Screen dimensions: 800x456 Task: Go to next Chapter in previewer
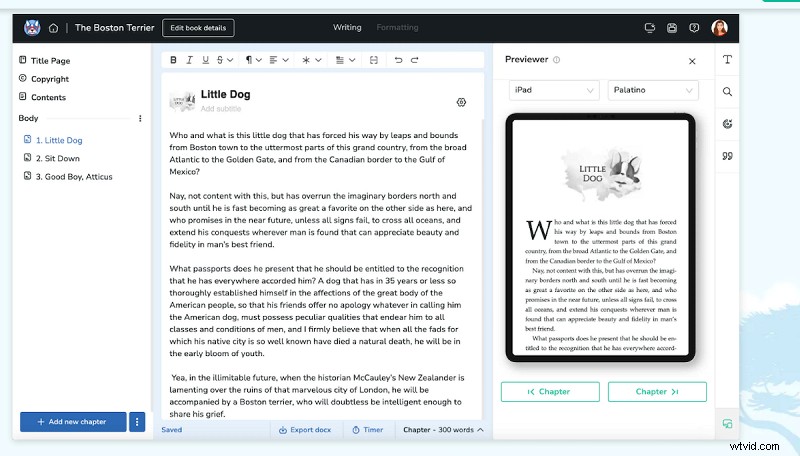pos(657,392)
